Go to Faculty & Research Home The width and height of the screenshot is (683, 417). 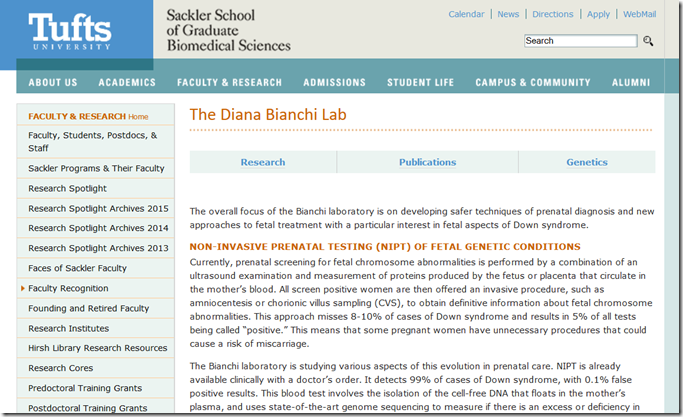[88, 116]
